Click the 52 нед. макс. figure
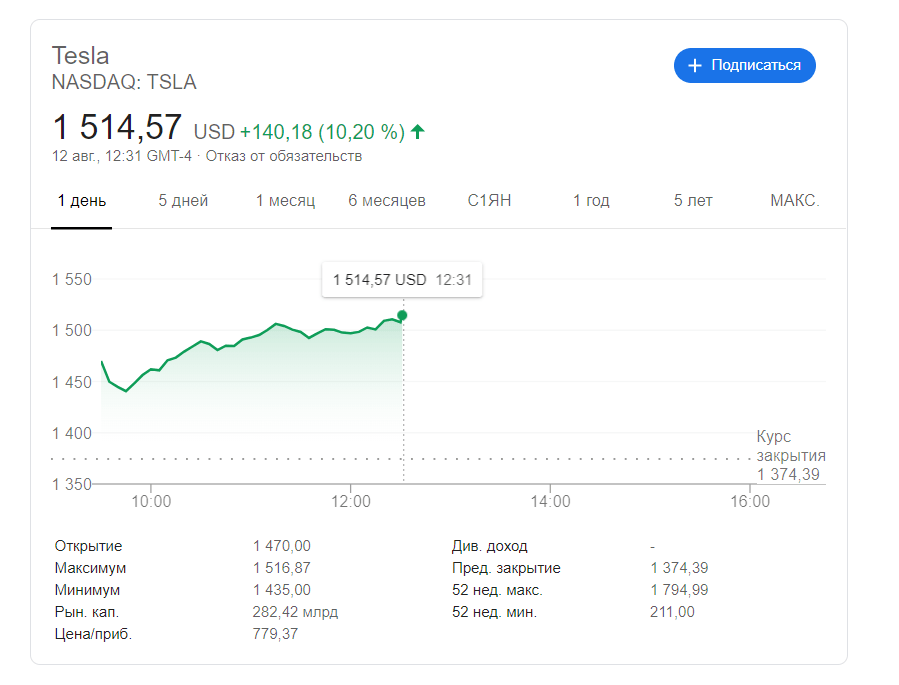This screenshot has width=899, height=685. 680,589
